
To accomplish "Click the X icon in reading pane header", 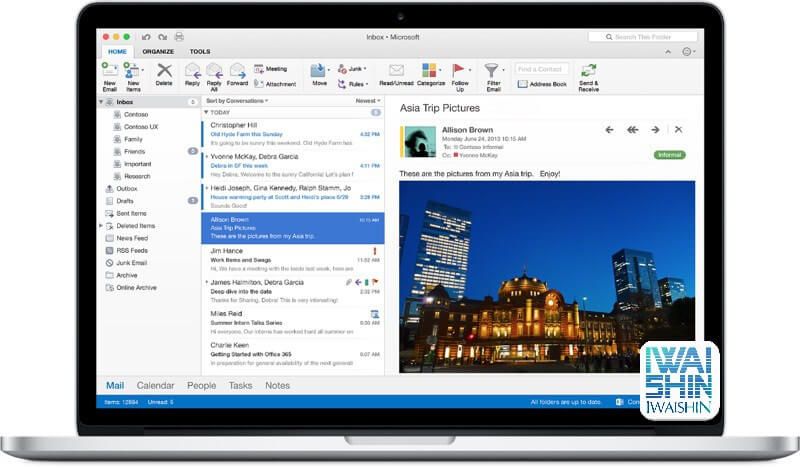I will (679, 130).
